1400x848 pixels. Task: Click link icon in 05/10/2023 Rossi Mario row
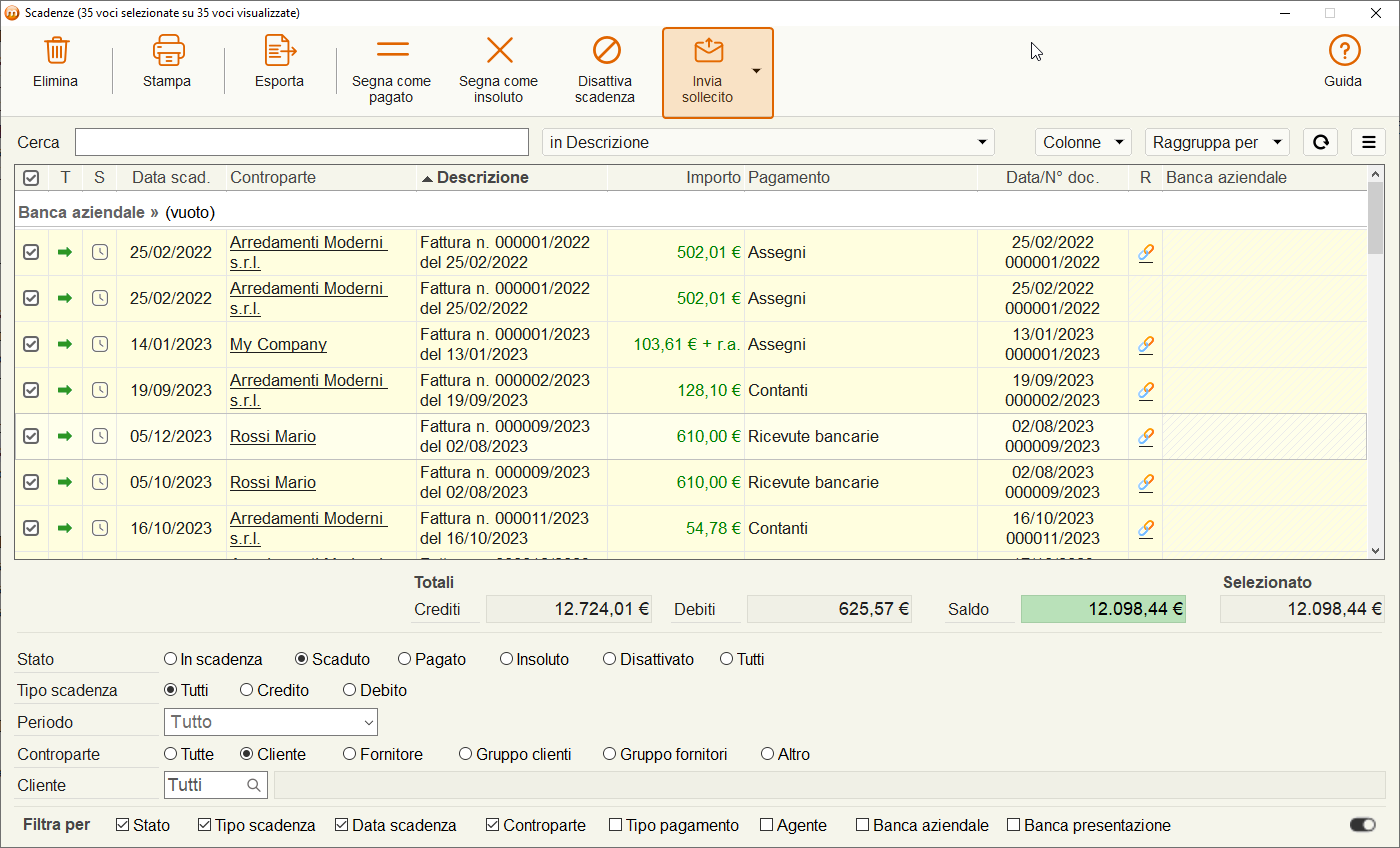(x=1146, y=483)
